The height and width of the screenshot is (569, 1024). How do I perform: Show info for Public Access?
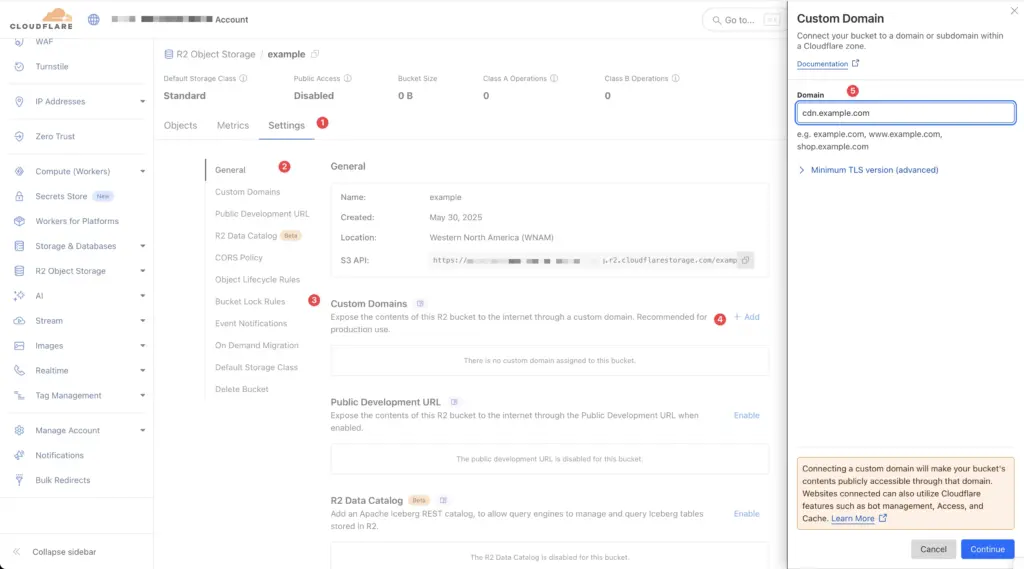[x=347, y=78]
